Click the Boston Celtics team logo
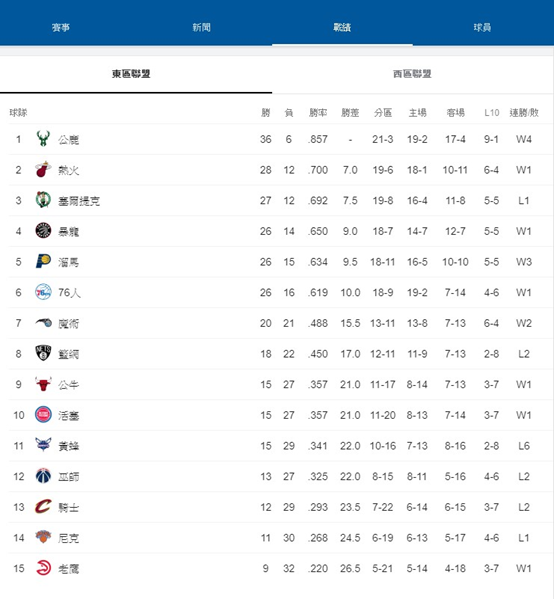 point(43,200)
